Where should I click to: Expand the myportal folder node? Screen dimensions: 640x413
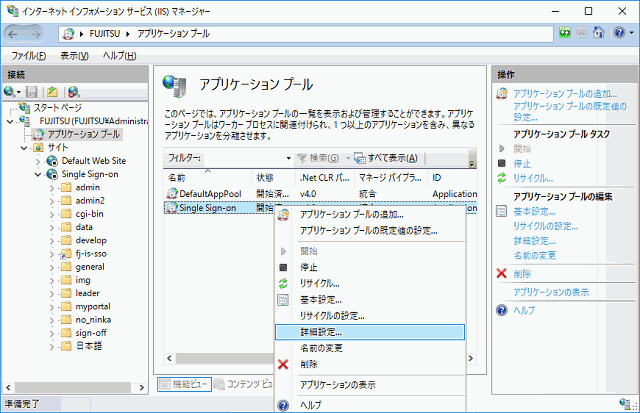pos(52,307)
